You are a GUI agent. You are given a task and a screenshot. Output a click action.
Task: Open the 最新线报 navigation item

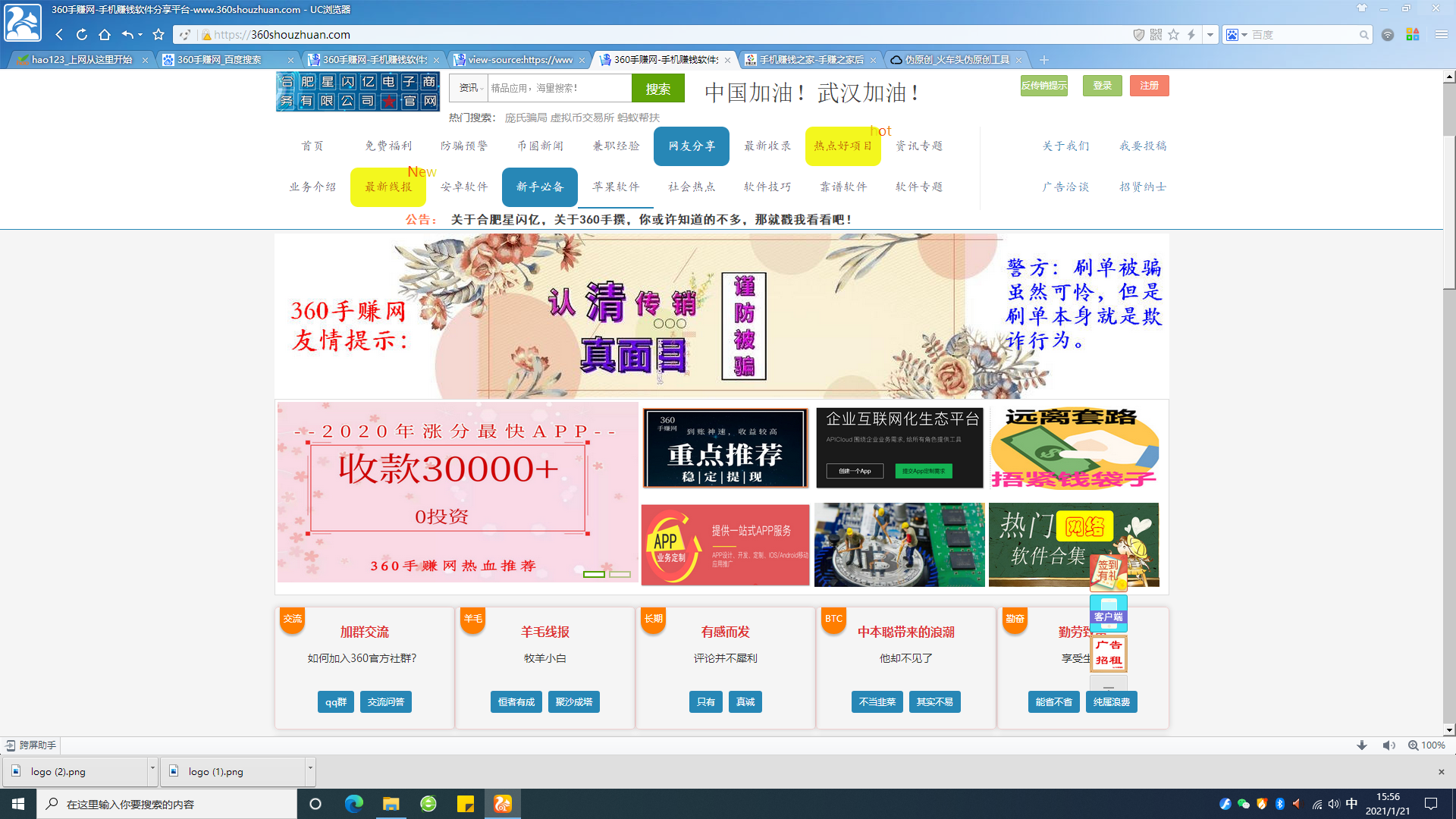pyautogui.click(x=388, y=187)
